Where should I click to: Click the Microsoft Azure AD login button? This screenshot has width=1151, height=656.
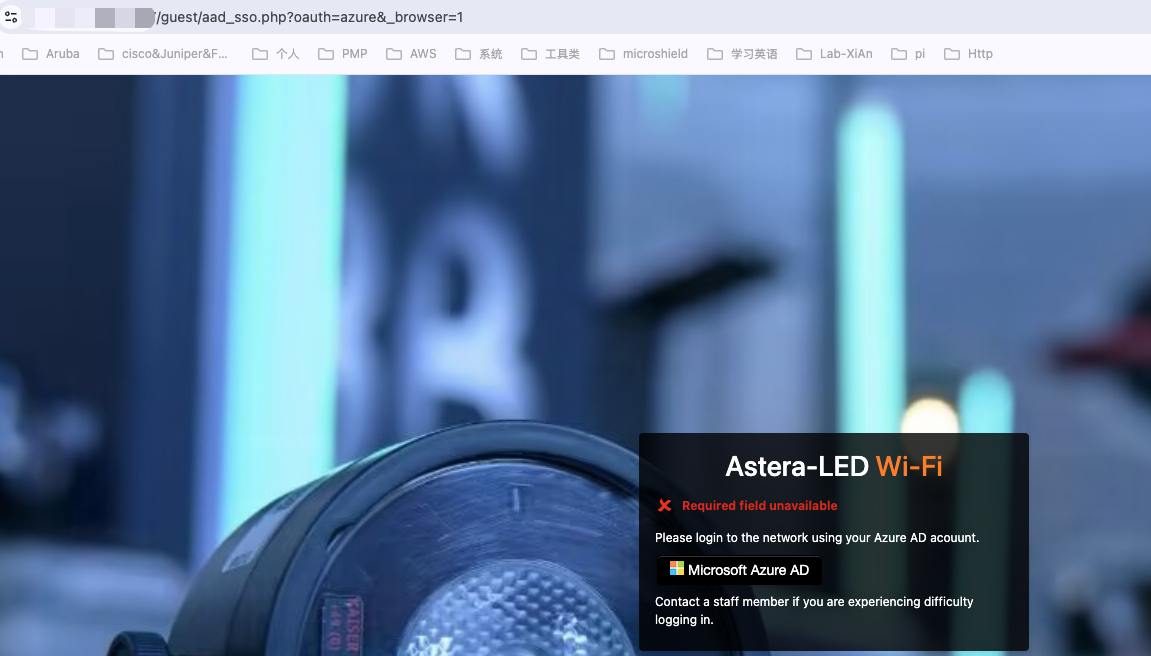click(739, 570)
